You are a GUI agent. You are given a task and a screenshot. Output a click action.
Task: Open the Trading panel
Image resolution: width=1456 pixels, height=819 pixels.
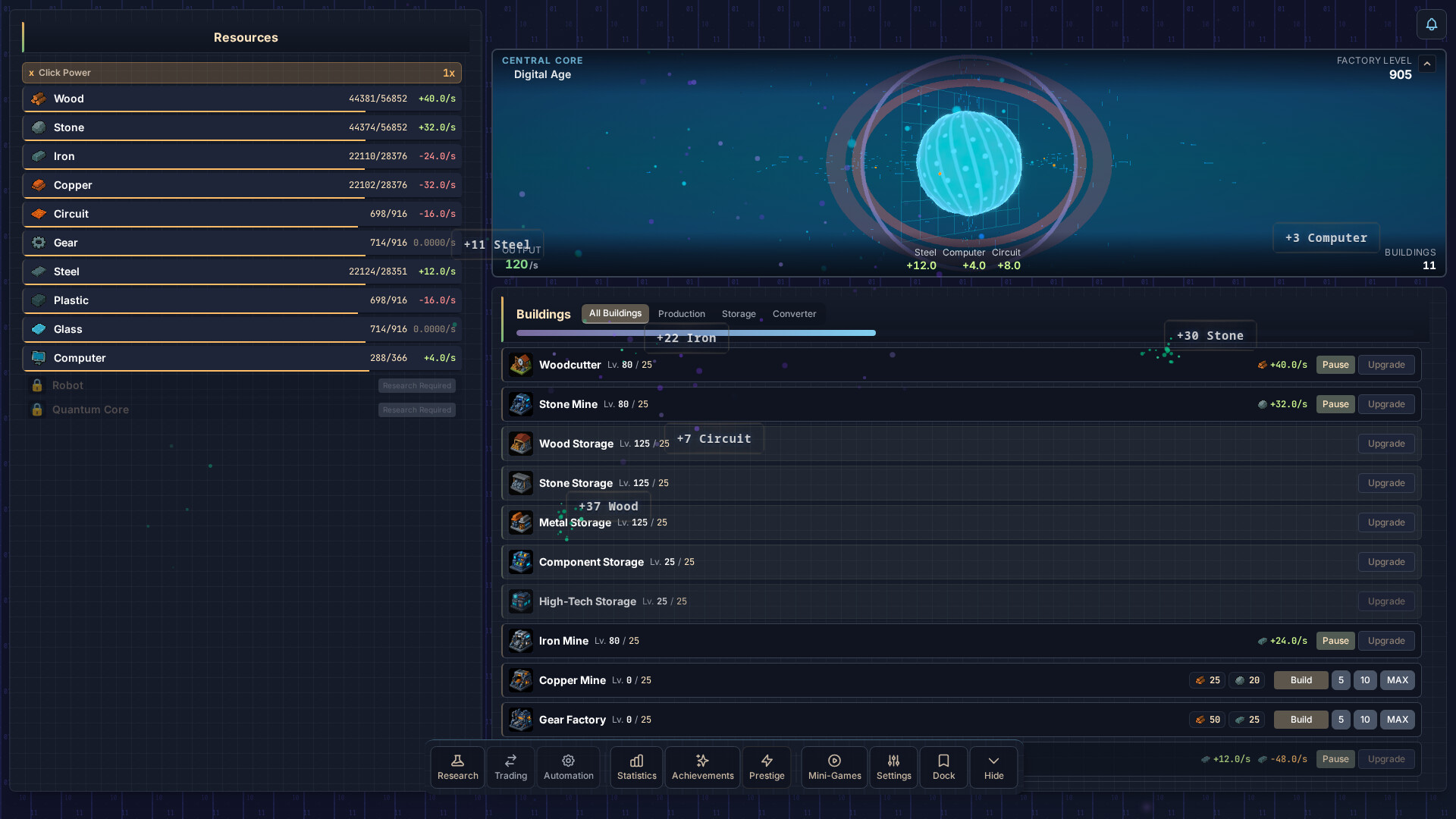pos(511,767)
